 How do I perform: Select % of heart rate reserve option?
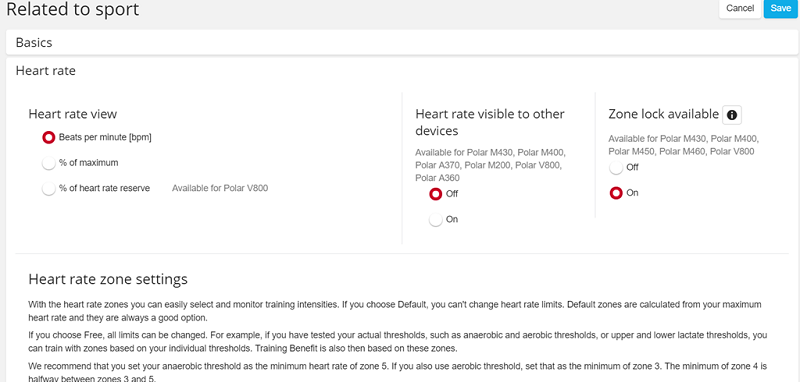click(48, 189)
